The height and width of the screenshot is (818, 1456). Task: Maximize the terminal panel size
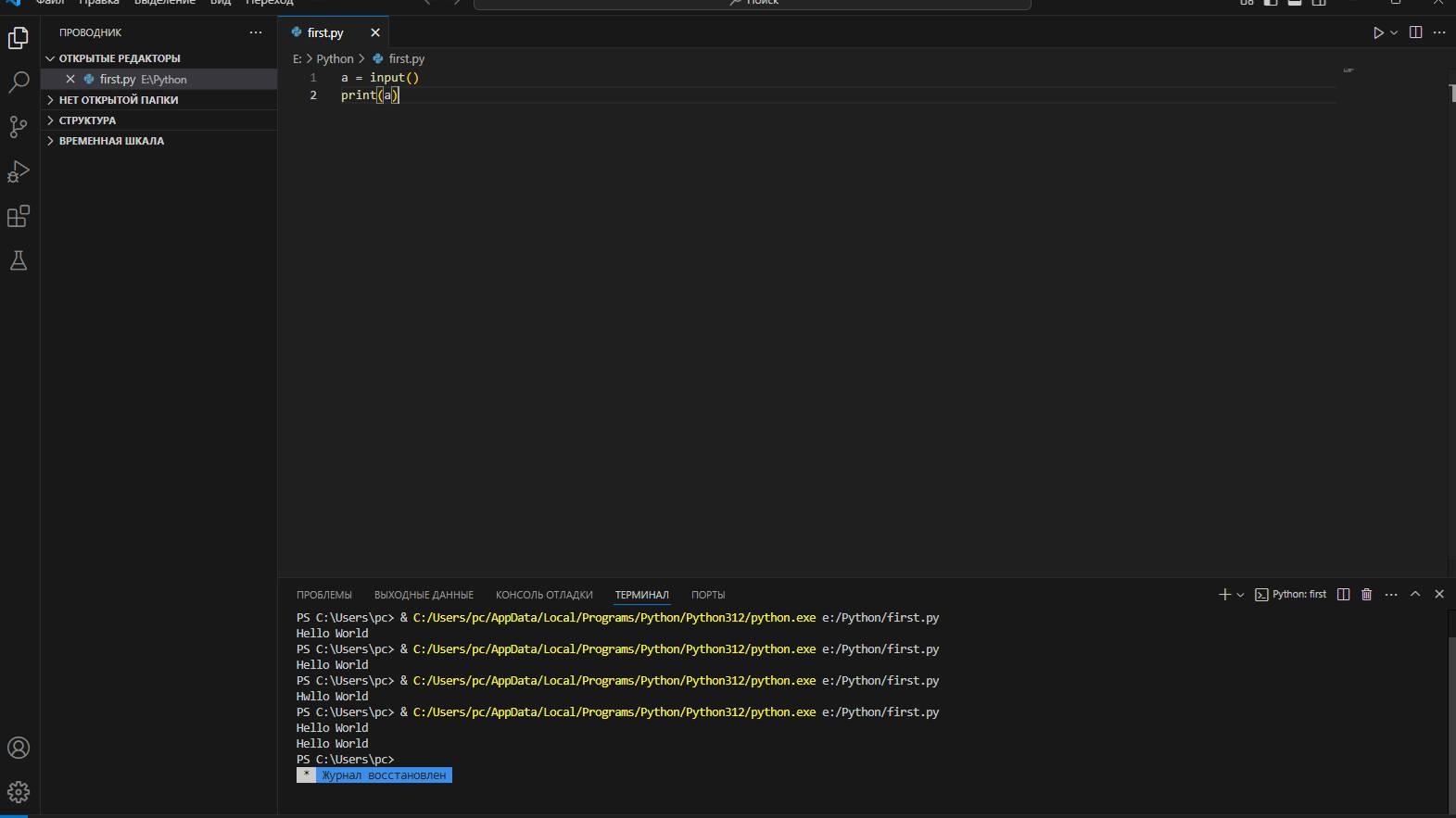[x=1415, y=594]
